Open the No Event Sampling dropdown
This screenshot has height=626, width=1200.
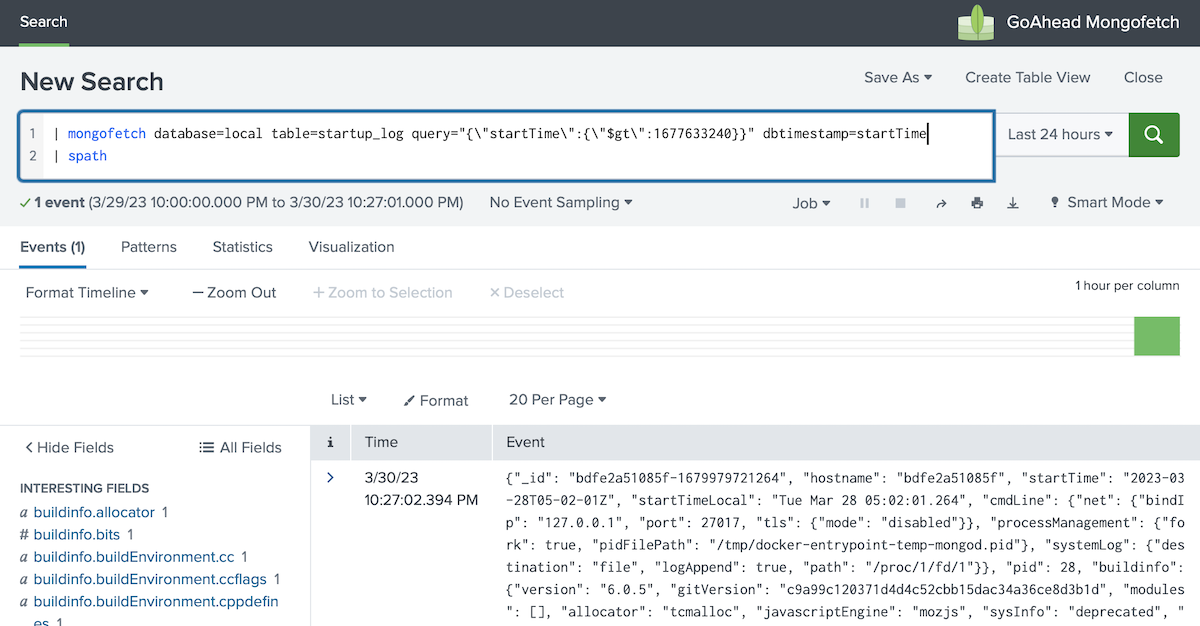[561, 202]
